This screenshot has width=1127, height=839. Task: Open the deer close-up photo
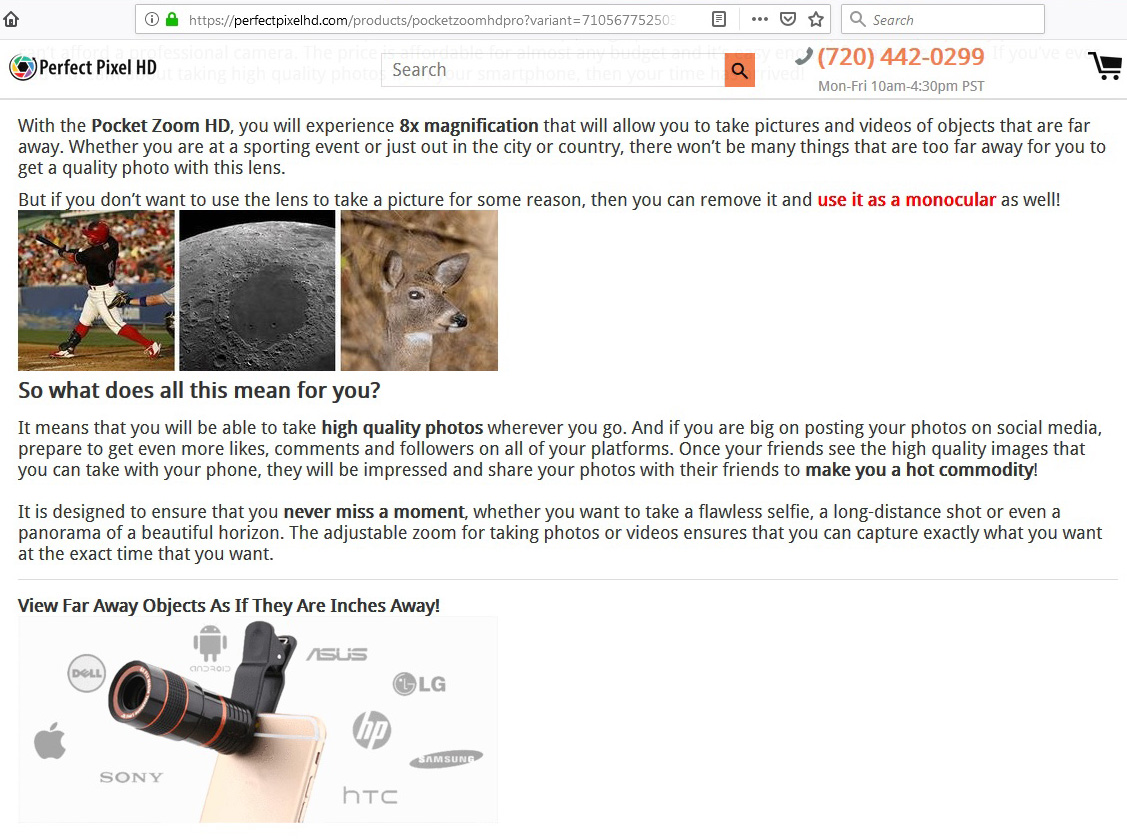(419, 290)
